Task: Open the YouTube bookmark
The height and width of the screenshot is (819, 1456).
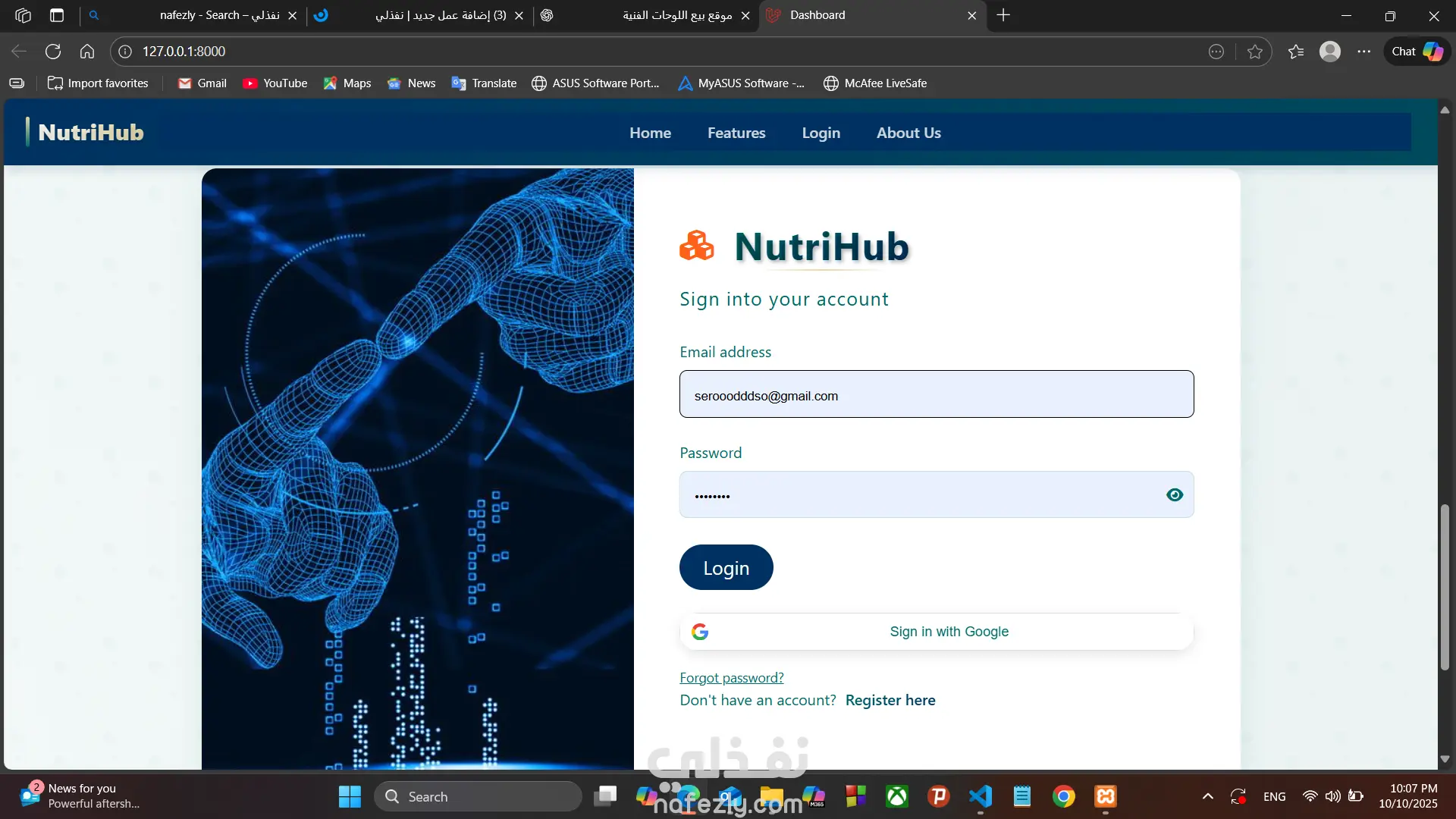Action: tap(275, 83)
